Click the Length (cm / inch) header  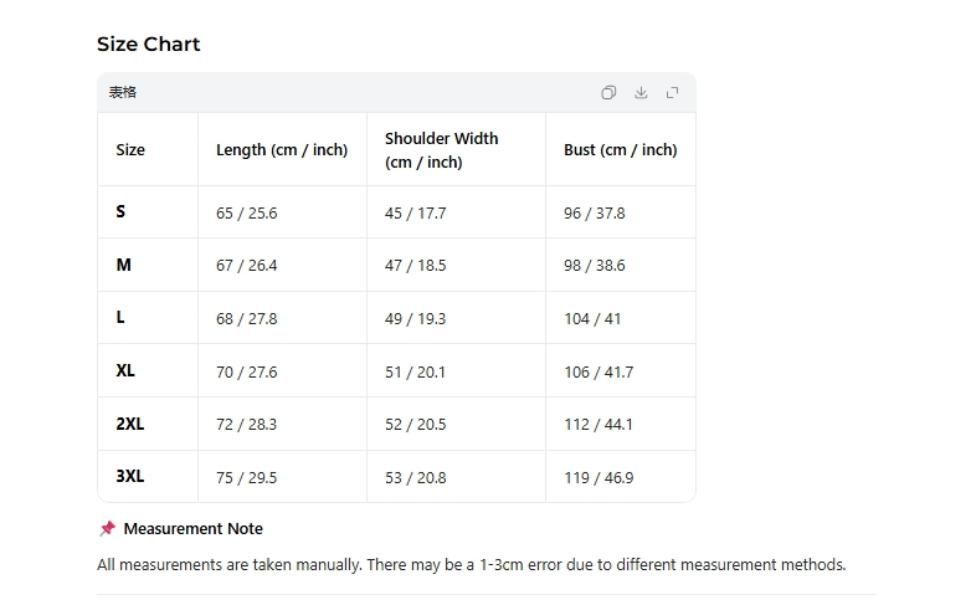(282, 150)
